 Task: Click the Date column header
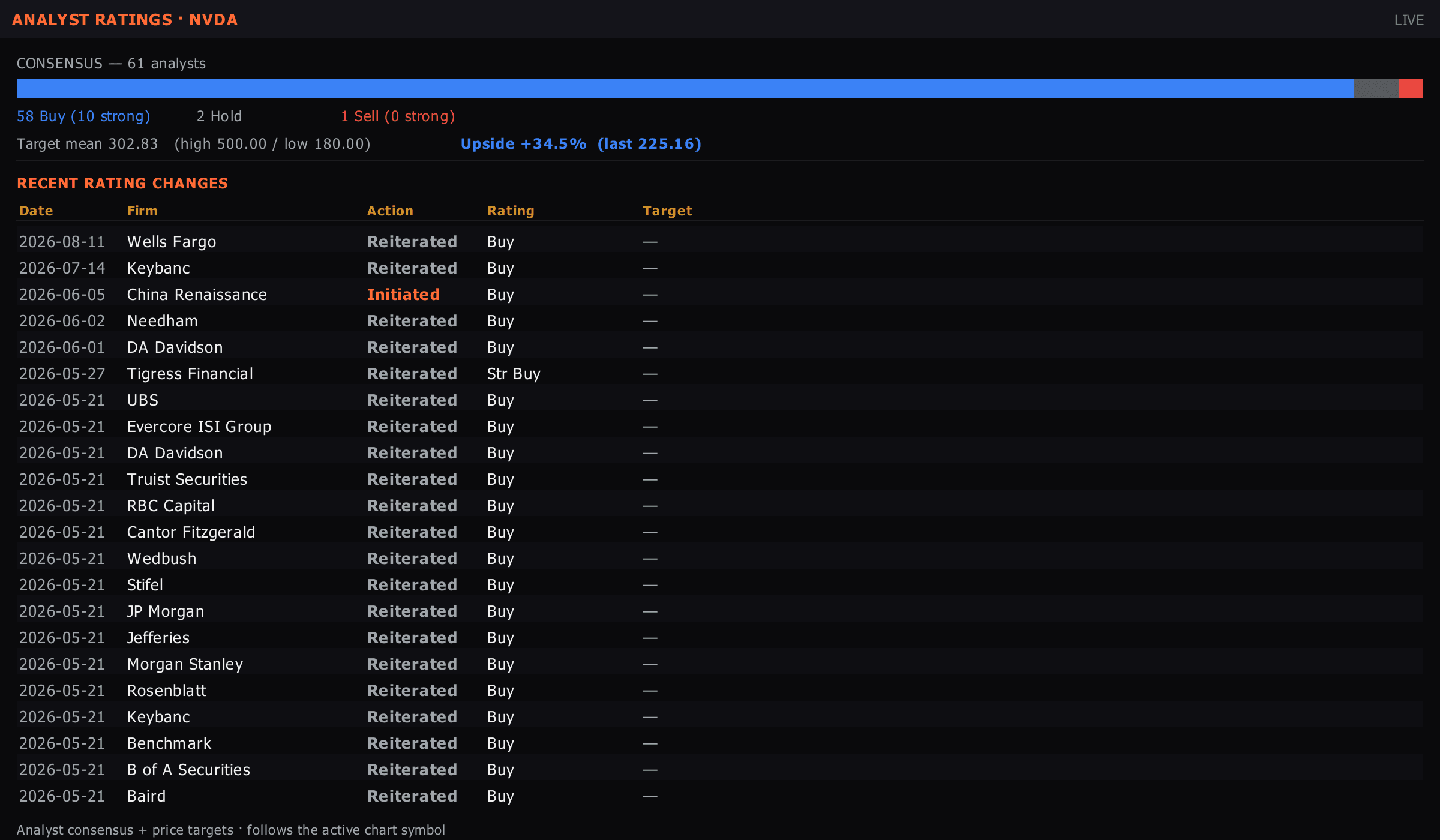click(x=36, y=211)
